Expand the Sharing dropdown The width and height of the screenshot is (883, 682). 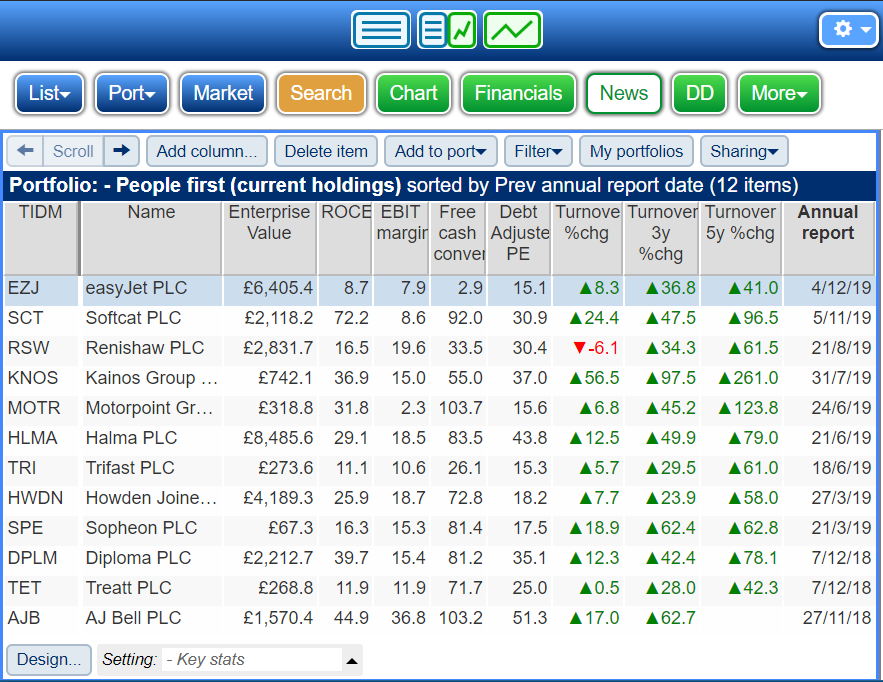coord(743,151)
